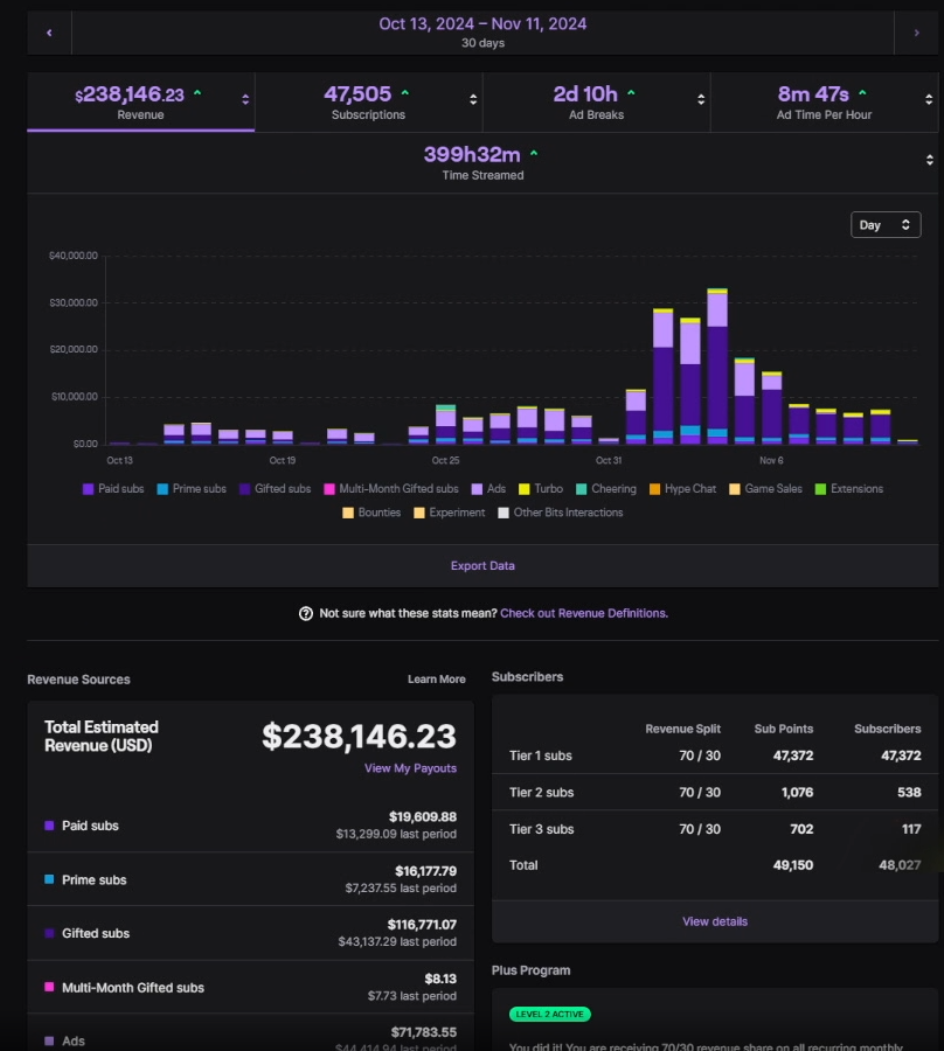Image resolution: width=944 pixels, height=1051 pixels.
Task: Toggle Paid subs series in chart legend
Action: [113, 489]
